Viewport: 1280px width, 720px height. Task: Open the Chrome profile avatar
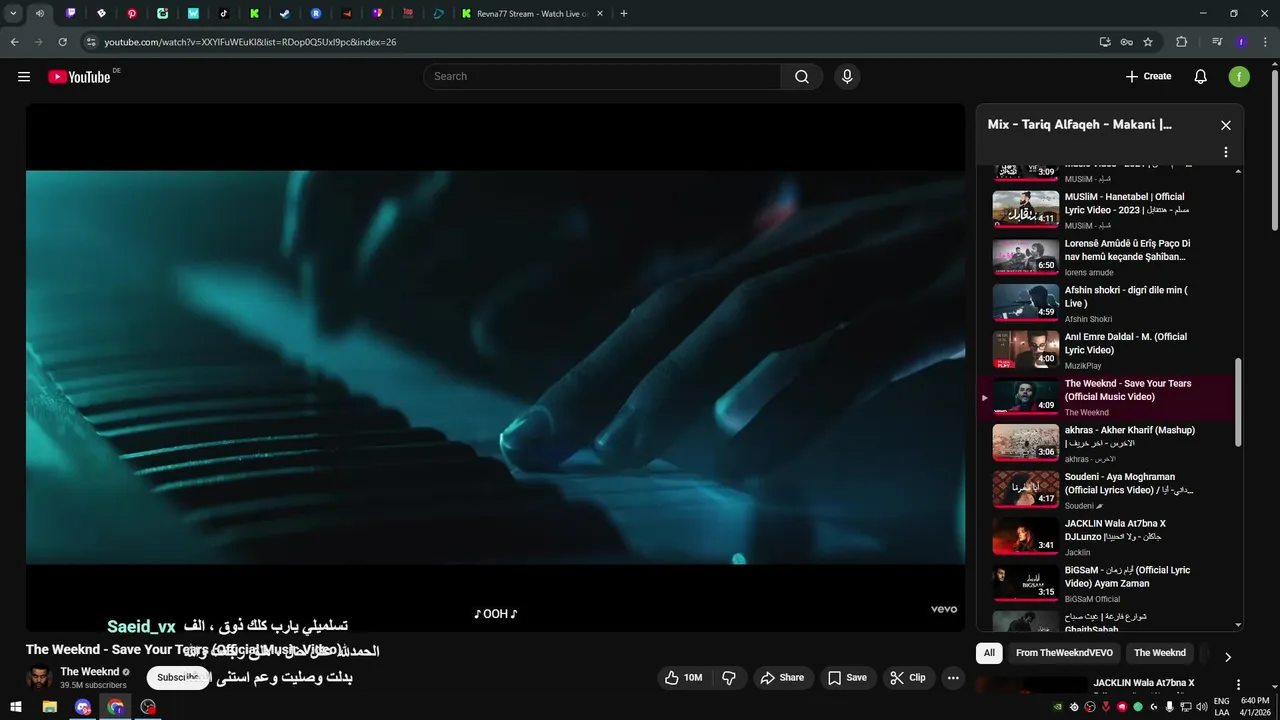point(1241,42)
